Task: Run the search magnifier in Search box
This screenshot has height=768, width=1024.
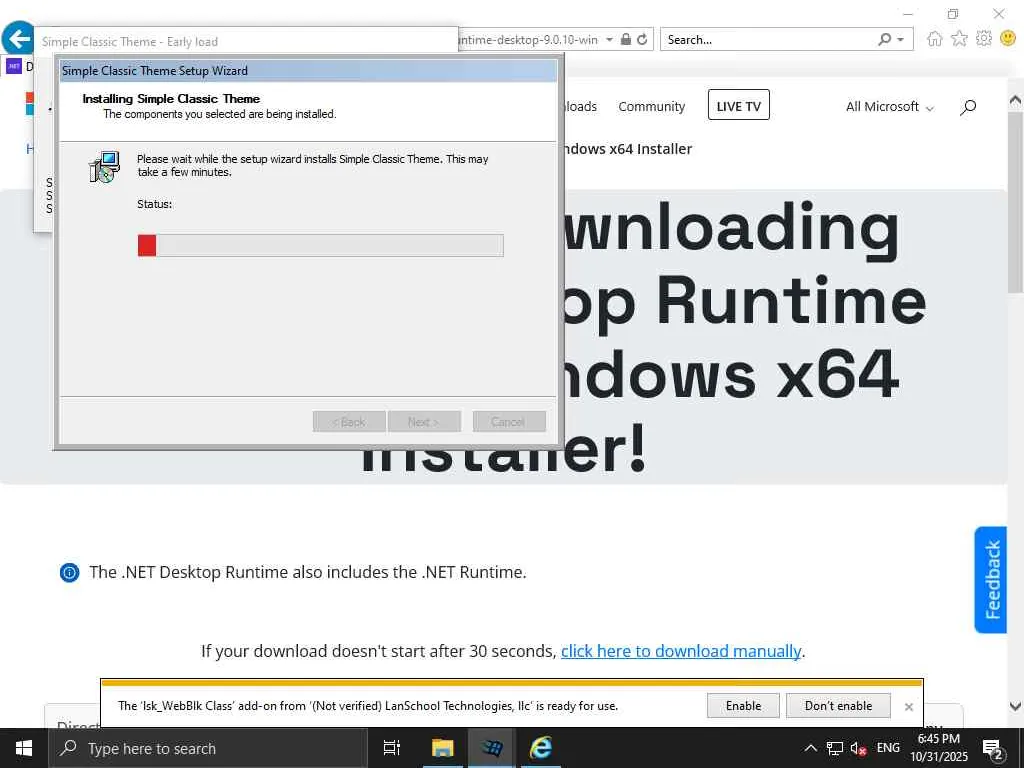Action: 884,40
